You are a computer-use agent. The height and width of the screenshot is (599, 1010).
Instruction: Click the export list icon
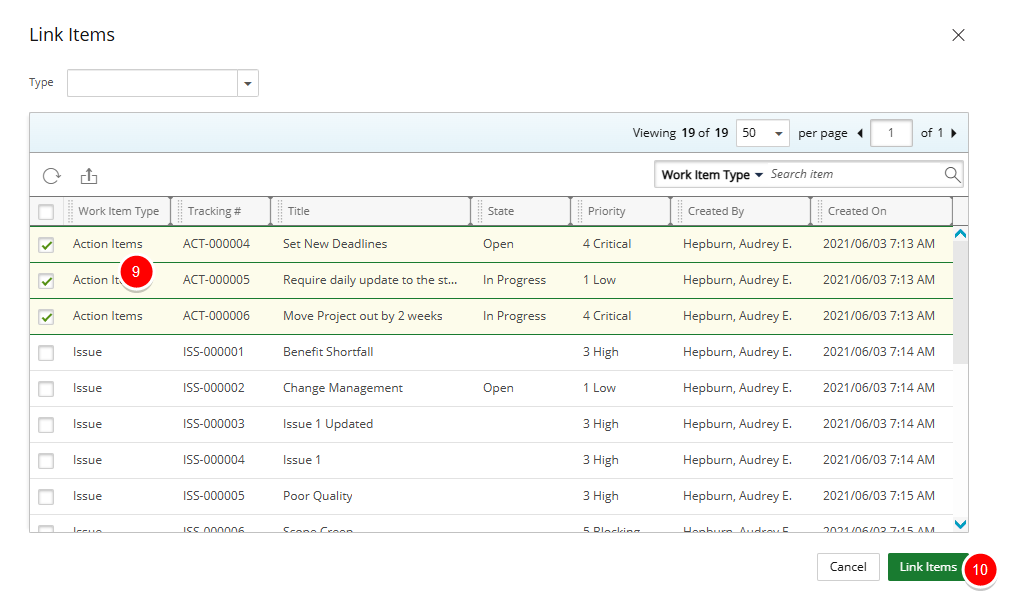coord(89,176)
